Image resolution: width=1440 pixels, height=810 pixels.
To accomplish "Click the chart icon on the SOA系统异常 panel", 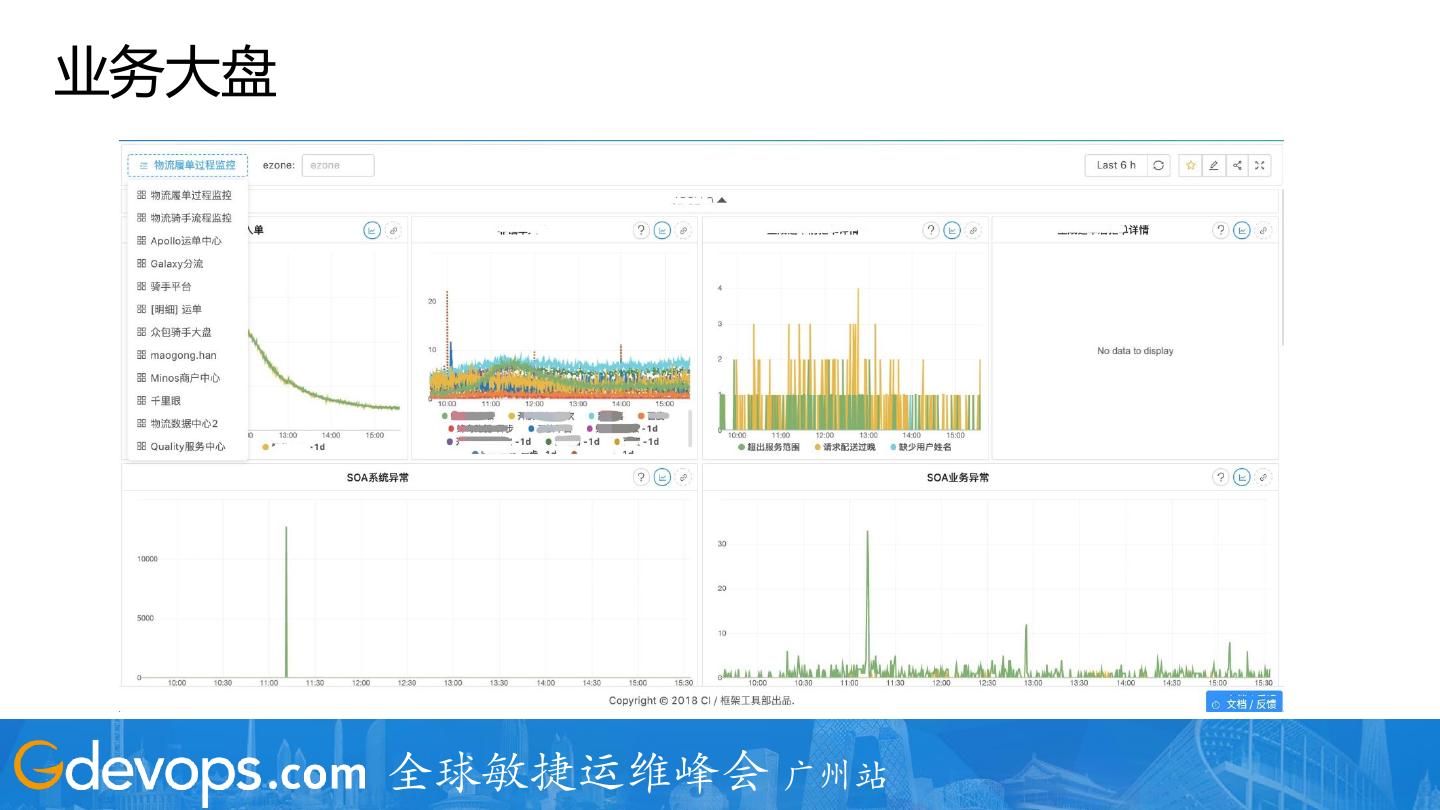I will 662,477.
